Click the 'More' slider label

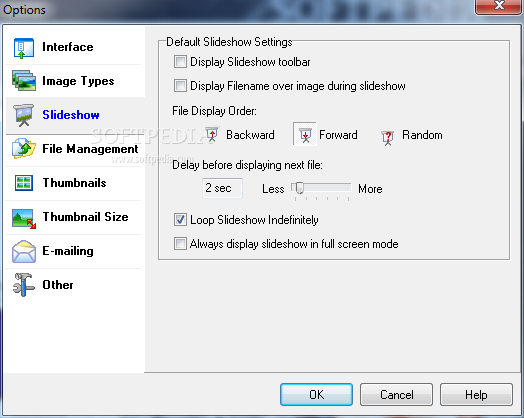pyautogui.click(x=370, y=189)
